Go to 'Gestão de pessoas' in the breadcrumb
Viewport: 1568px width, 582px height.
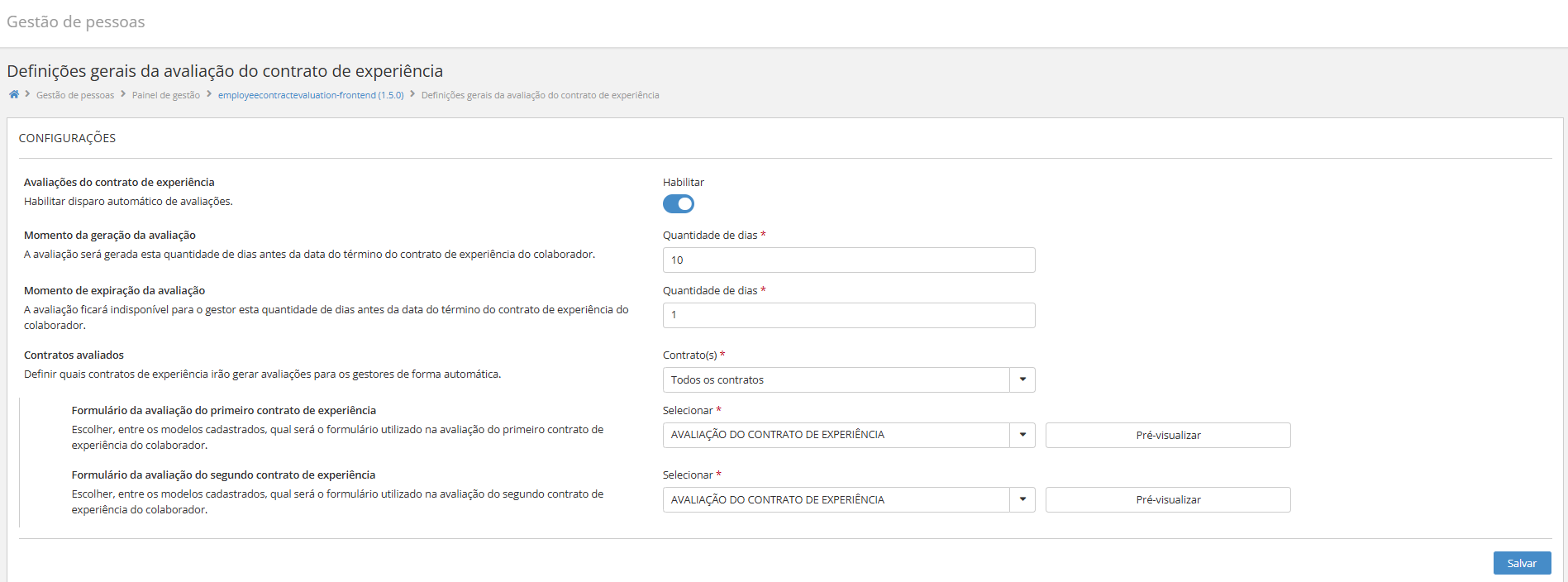(x=75, y=95)
